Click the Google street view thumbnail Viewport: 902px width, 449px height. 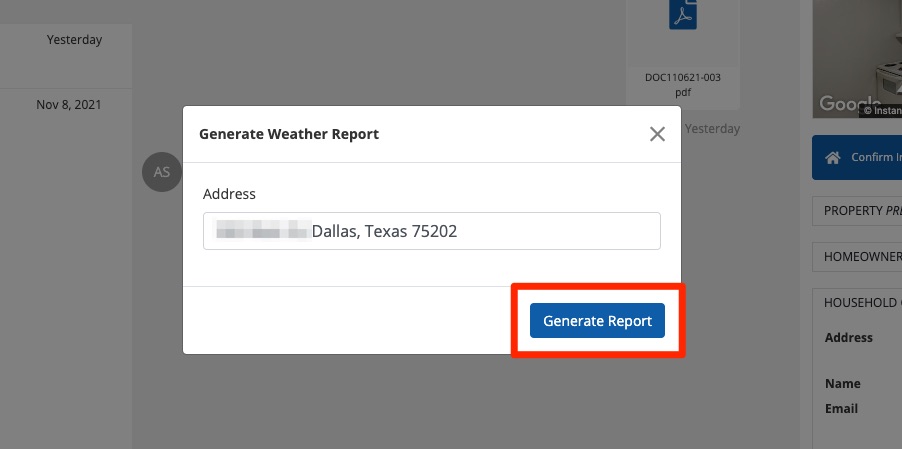pyautogui.click(x=857, y=50)
